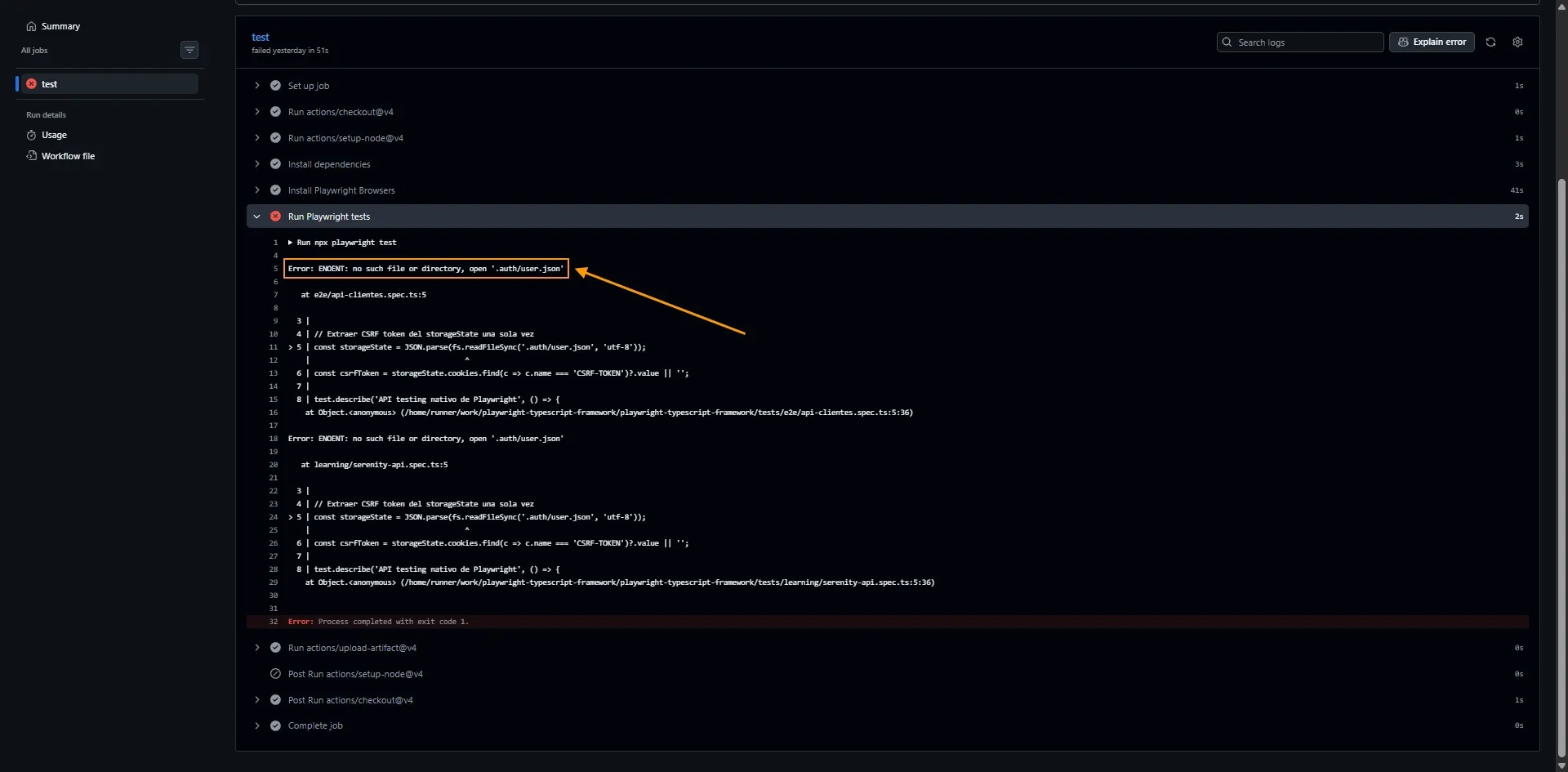Open the Workflow file link
This screenshot has width=1568, height=772.
68,156
